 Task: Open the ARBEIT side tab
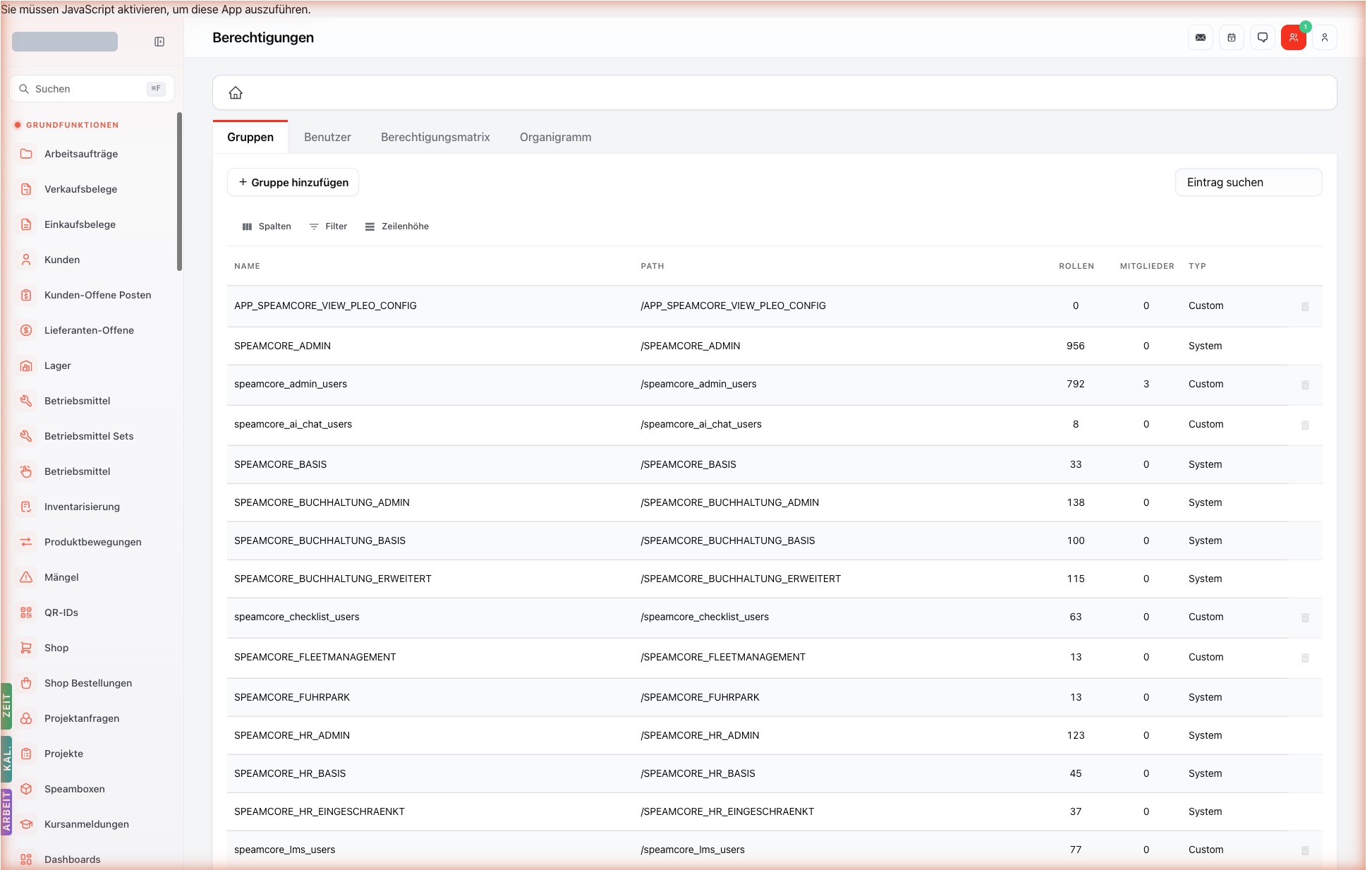[6, 811]
